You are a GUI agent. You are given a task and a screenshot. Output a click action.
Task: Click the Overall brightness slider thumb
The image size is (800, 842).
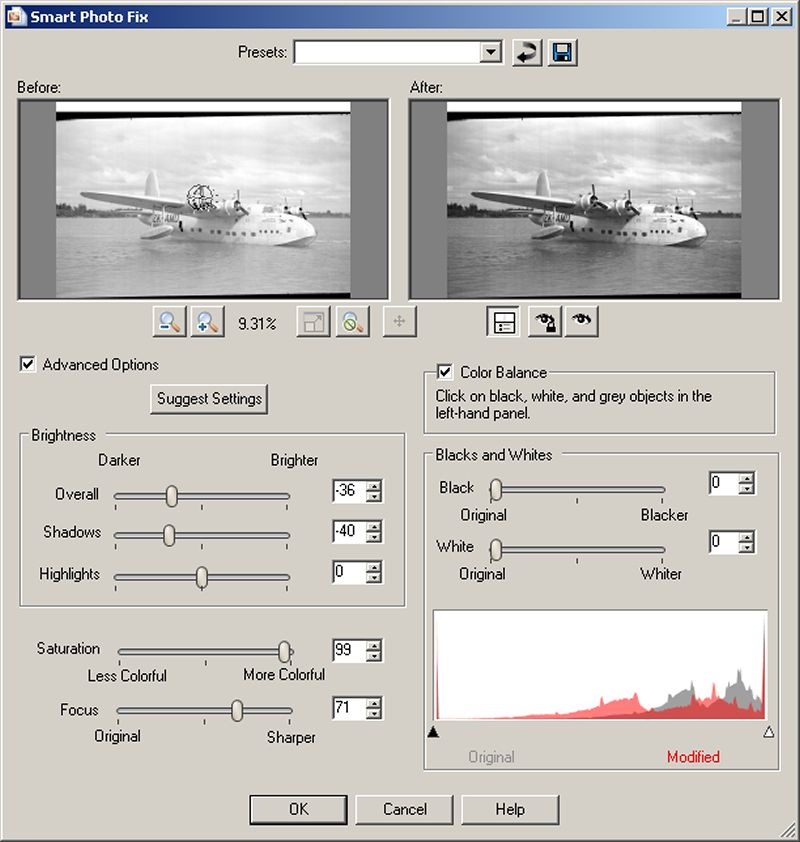(x=171, y=496)
